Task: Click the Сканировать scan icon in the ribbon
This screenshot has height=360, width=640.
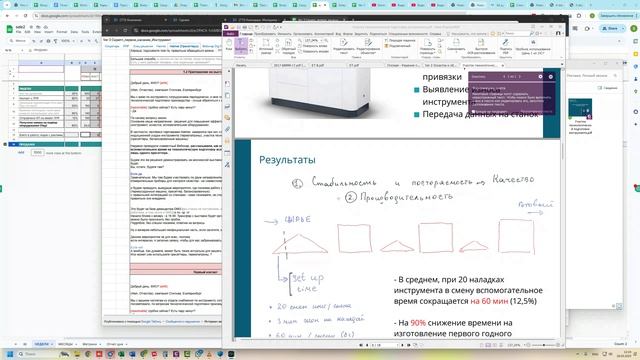Action: point(456,45)
